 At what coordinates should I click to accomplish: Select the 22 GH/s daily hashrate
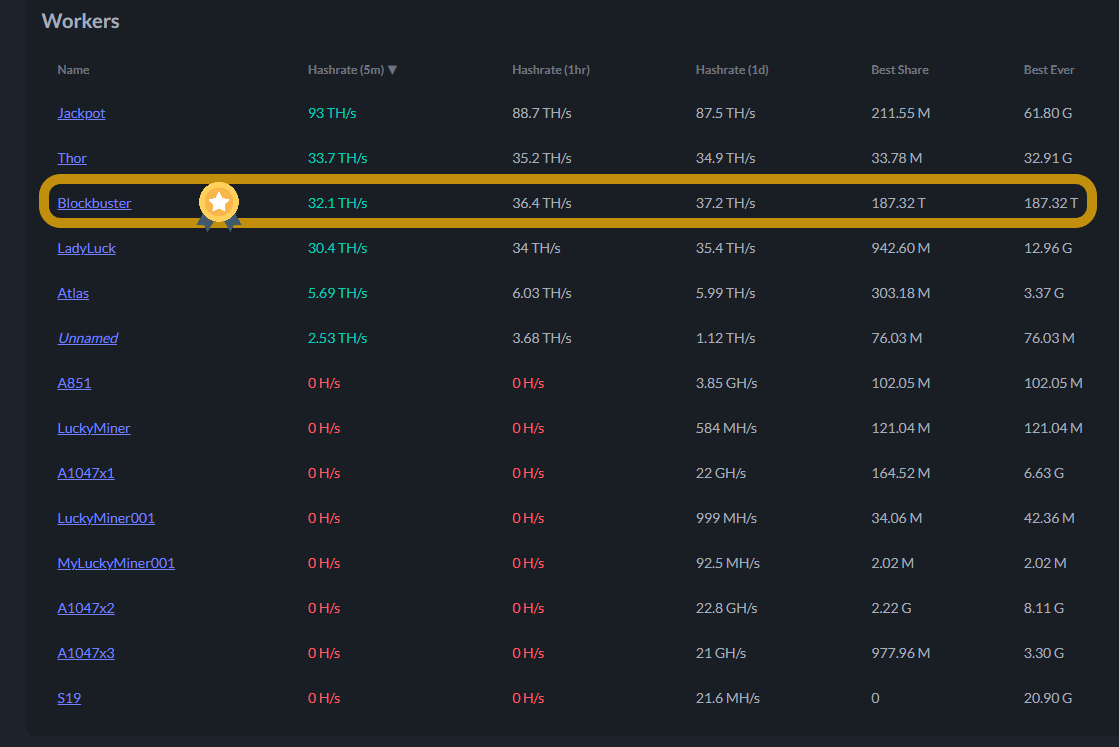(721, 472)
